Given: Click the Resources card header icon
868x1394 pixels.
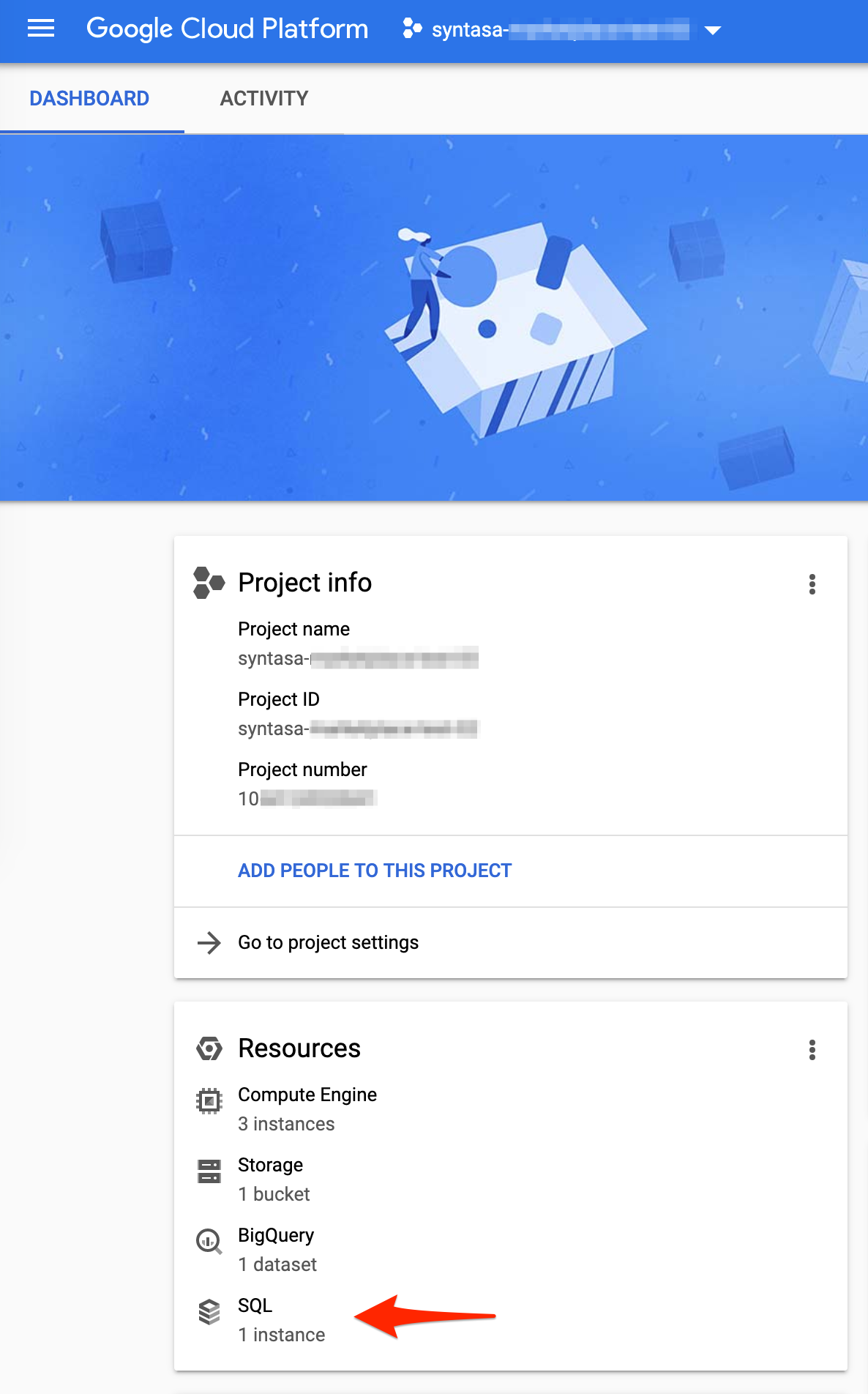Looking at the screenshot, I should coord(209,1048).
